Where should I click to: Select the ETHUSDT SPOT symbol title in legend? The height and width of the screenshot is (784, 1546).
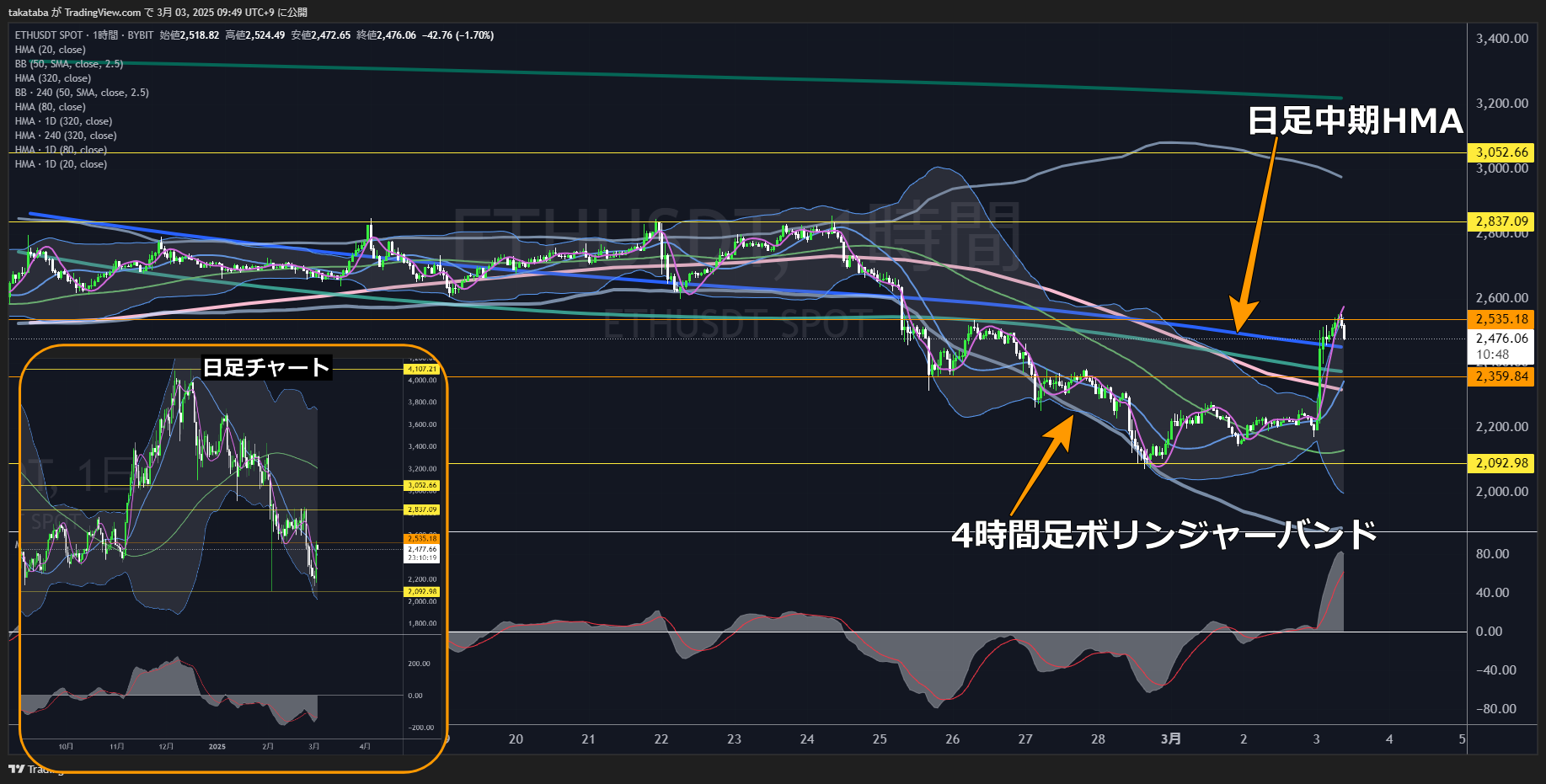49,35
